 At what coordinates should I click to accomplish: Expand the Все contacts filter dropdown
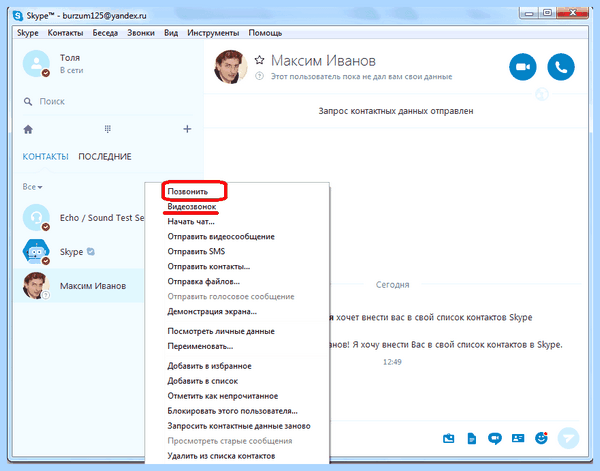pyautogui.click(x=32, y=187)
